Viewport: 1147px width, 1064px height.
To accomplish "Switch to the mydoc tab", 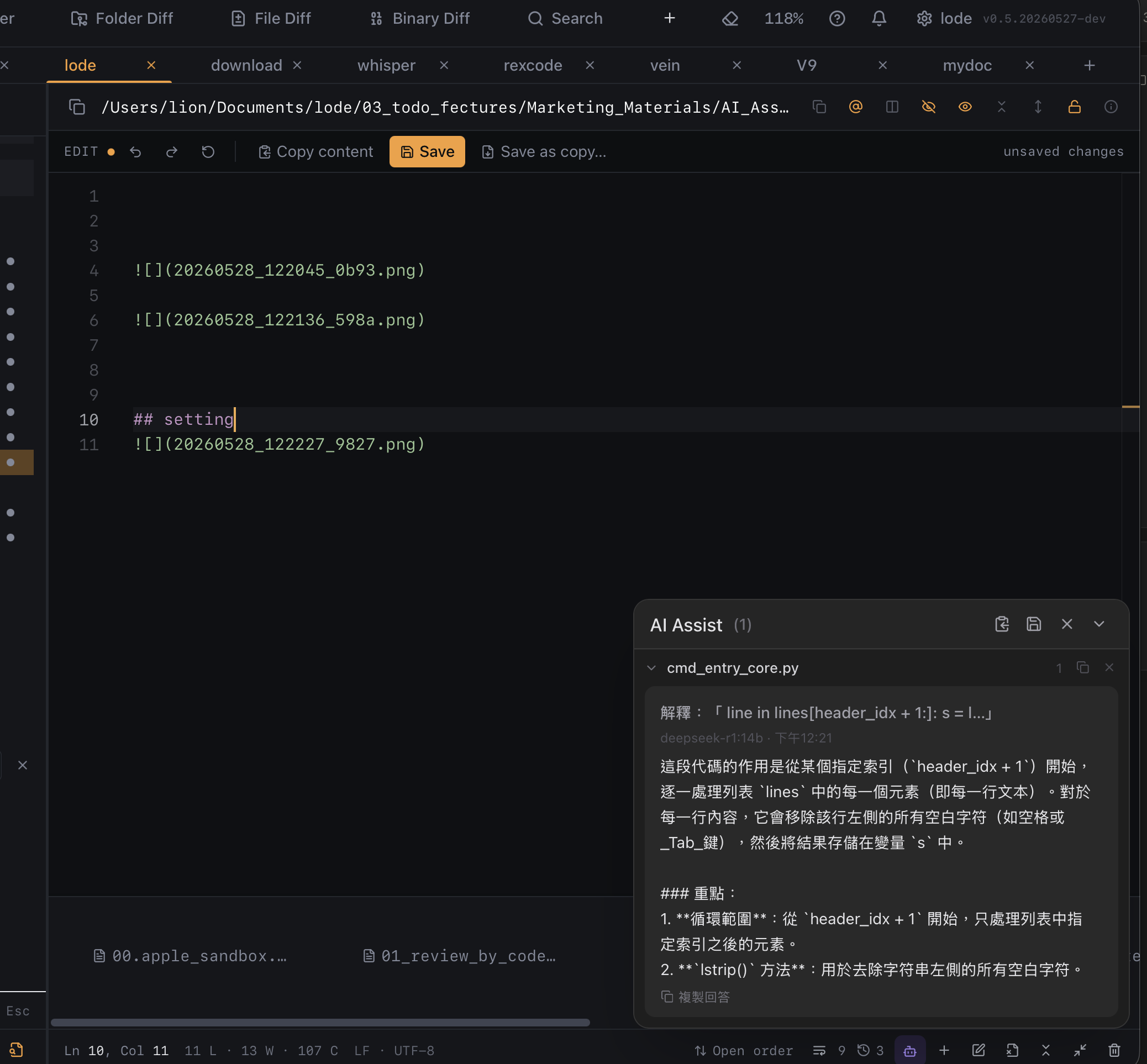I will 967,65.
